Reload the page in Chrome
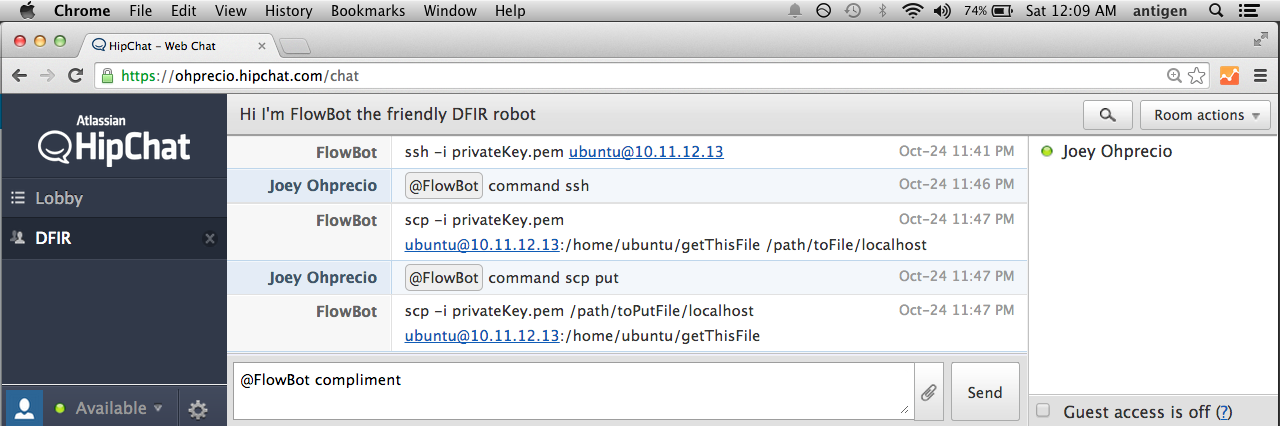 pyautogui.click(x=75, y=75)
